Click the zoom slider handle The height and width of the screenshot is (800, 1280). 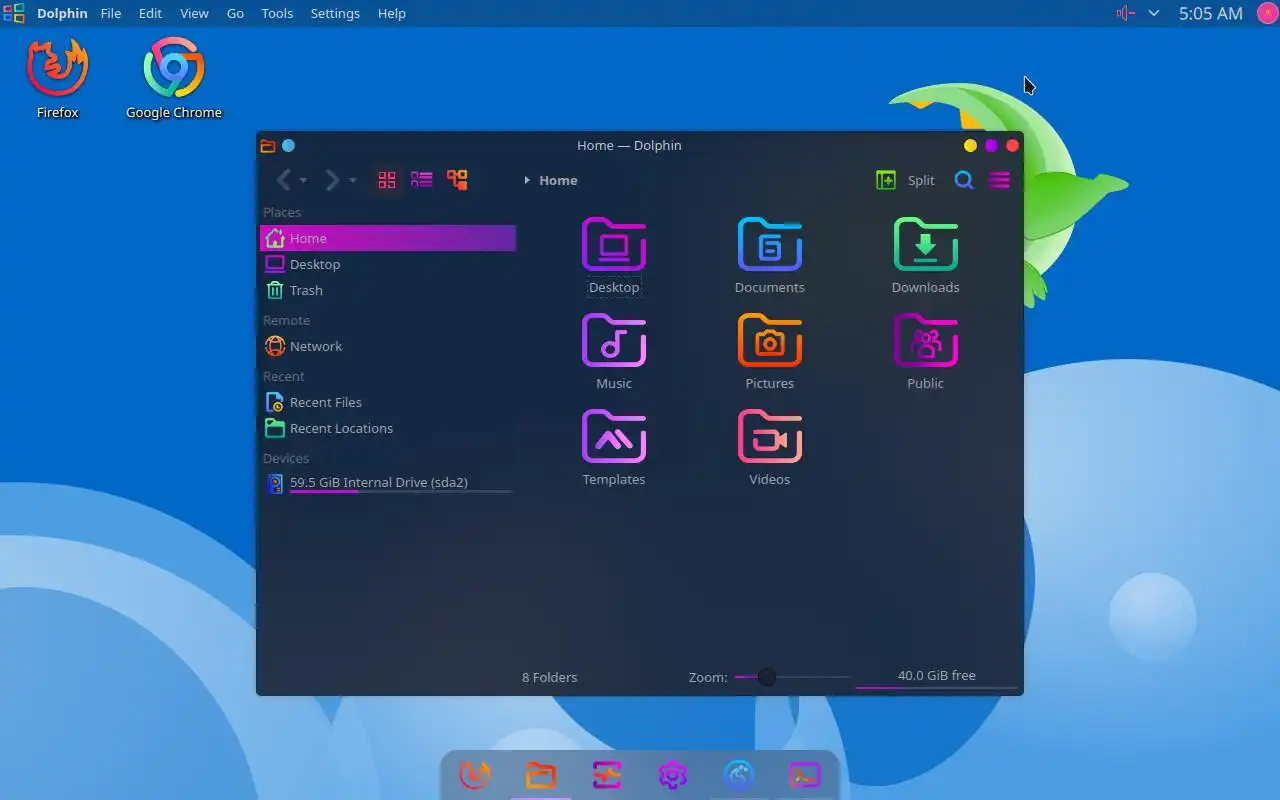(766, 677)
